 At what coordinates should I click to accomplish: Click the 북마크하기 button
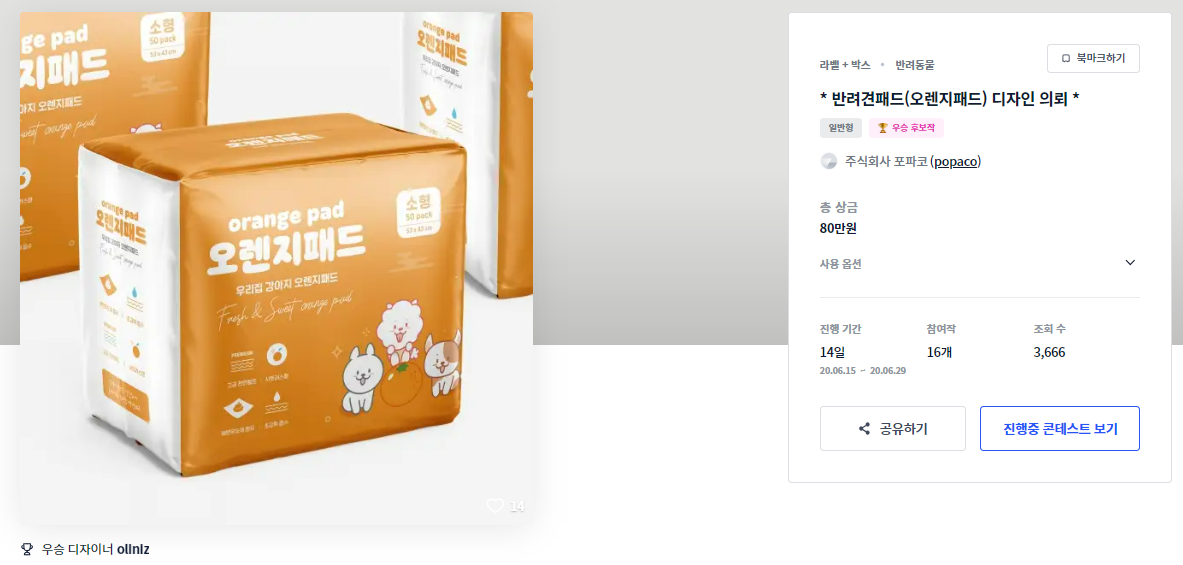click(1093, 58)
